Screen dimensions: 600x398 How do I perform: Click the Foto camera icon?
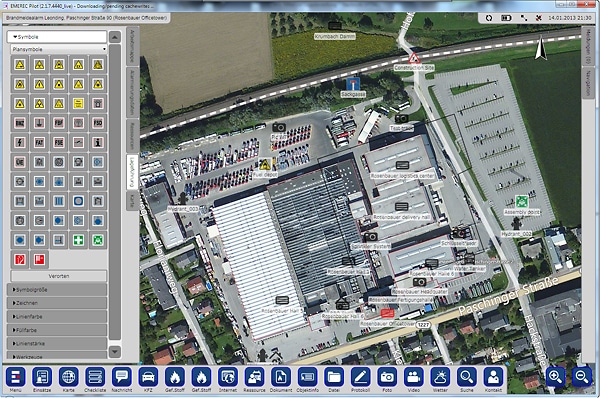point(387,377)
